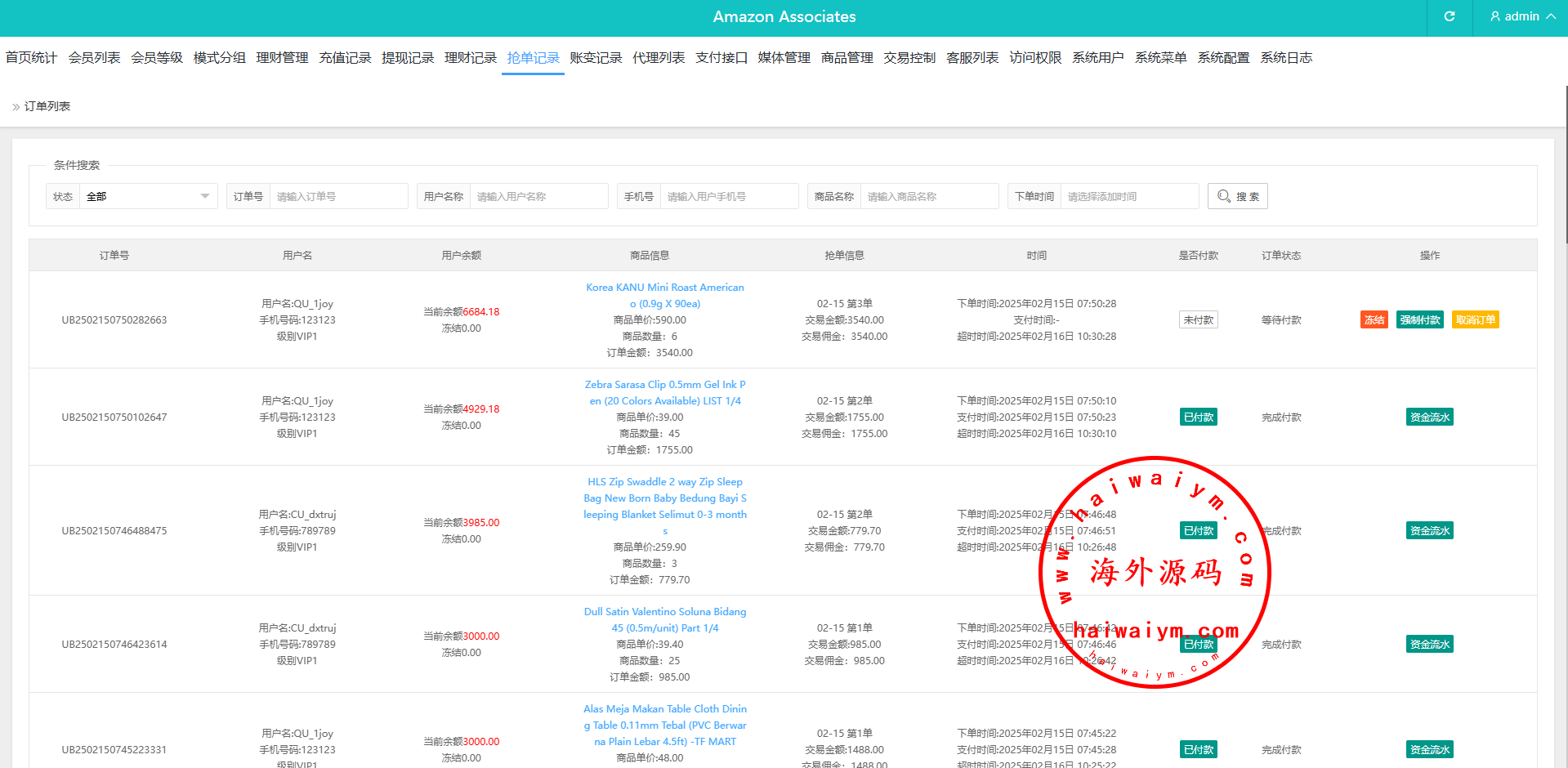Image resolution: width=1568 pixels, height=768 pixels.
Task: Click the 用户名称 search field
Action: [538, 196]
